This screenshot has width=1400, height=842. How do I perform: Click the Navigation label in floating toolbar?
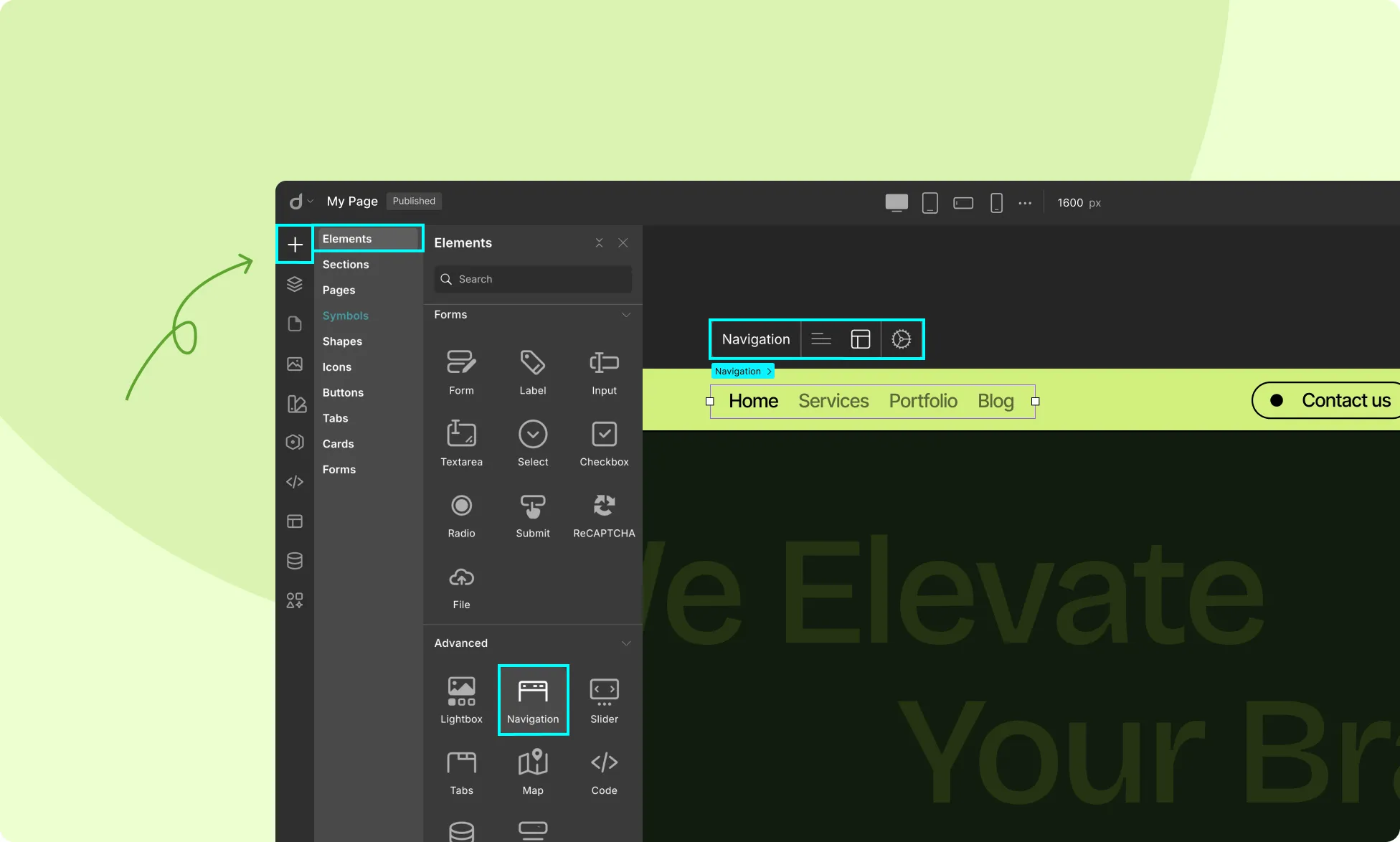tap(756, 339)
